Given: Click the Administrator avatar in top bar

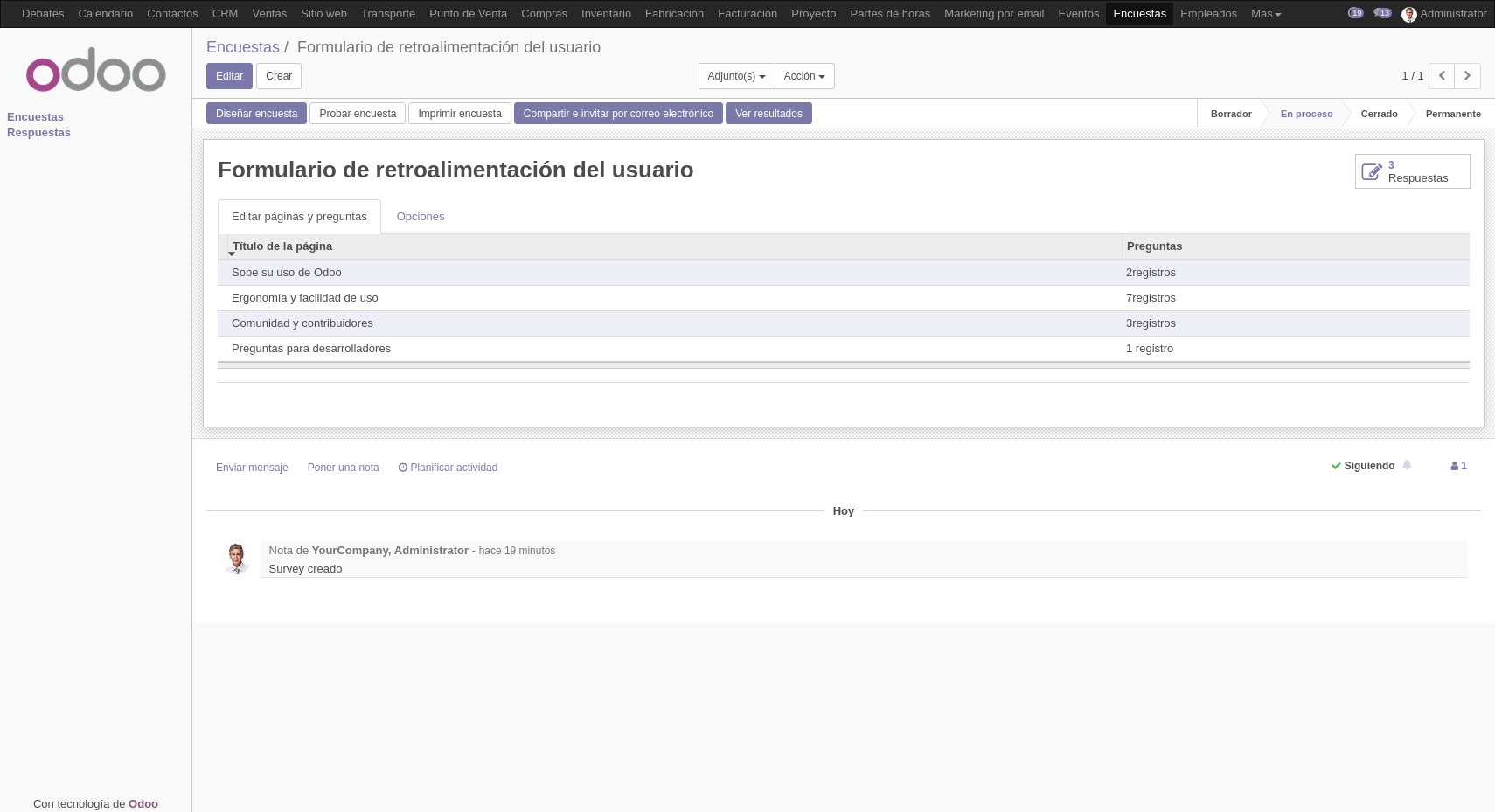Looking at the screenshot, I should [1408, 14].
